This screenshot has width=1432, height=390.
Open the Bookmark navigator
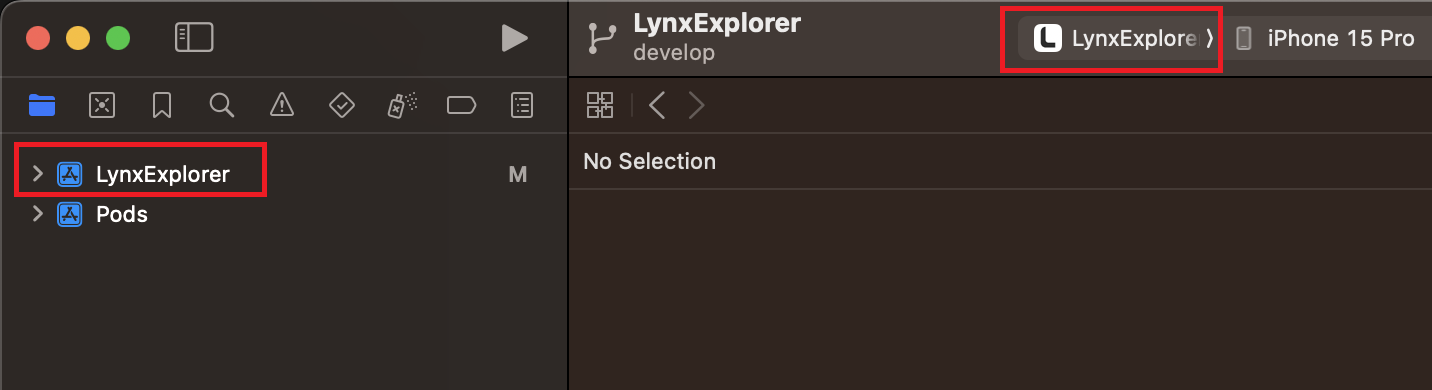pyautogui.click(x=162, y=105)
